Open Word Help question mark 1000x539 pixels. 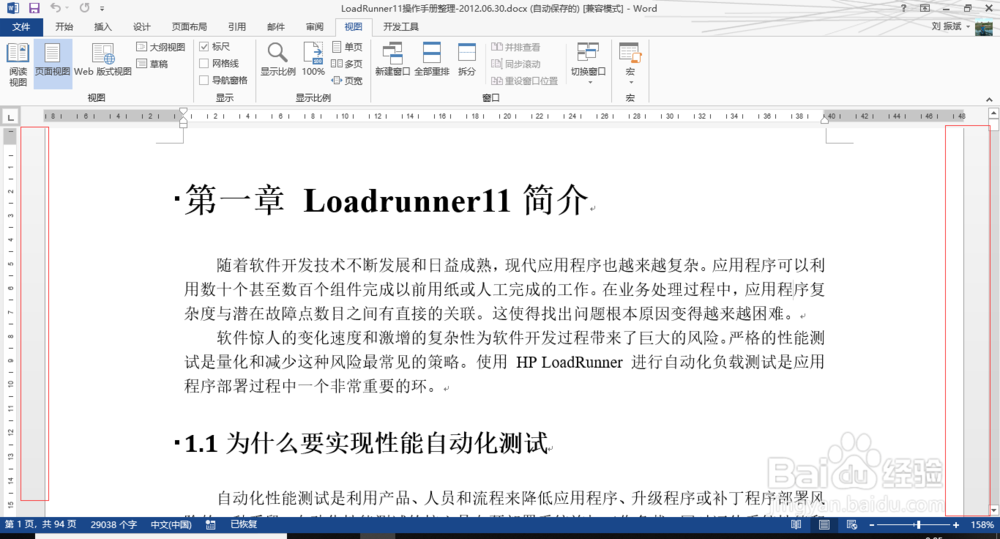pos(904,8)
